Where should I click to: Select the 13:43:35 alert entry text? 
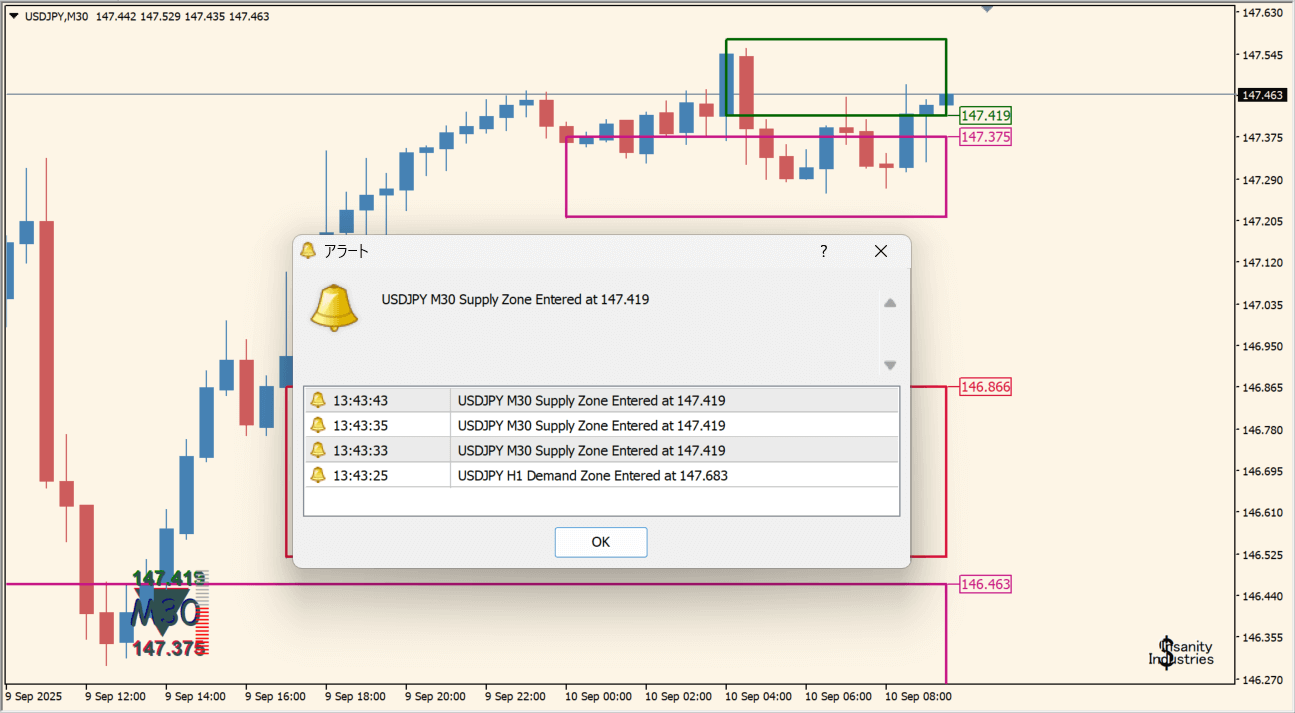[591, 426]
